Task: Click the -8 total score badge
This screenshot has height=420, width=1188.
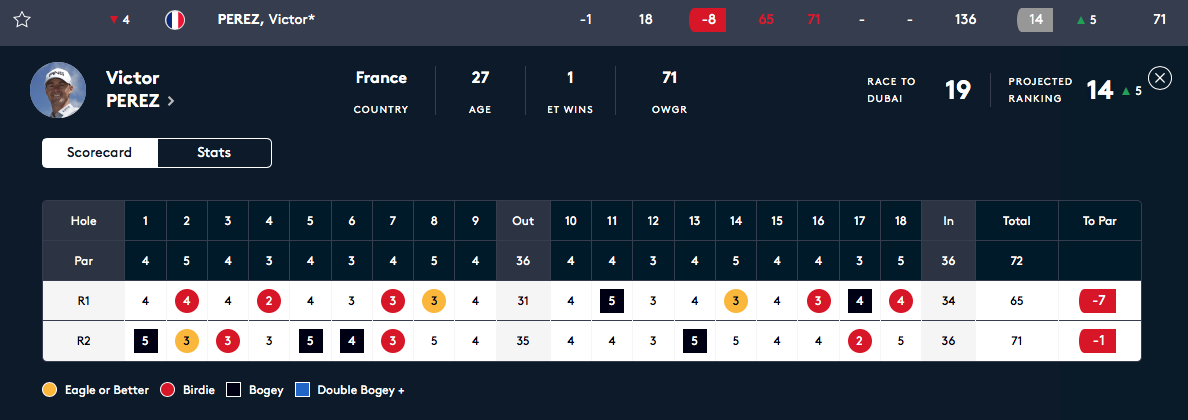Action: point(708,20)
